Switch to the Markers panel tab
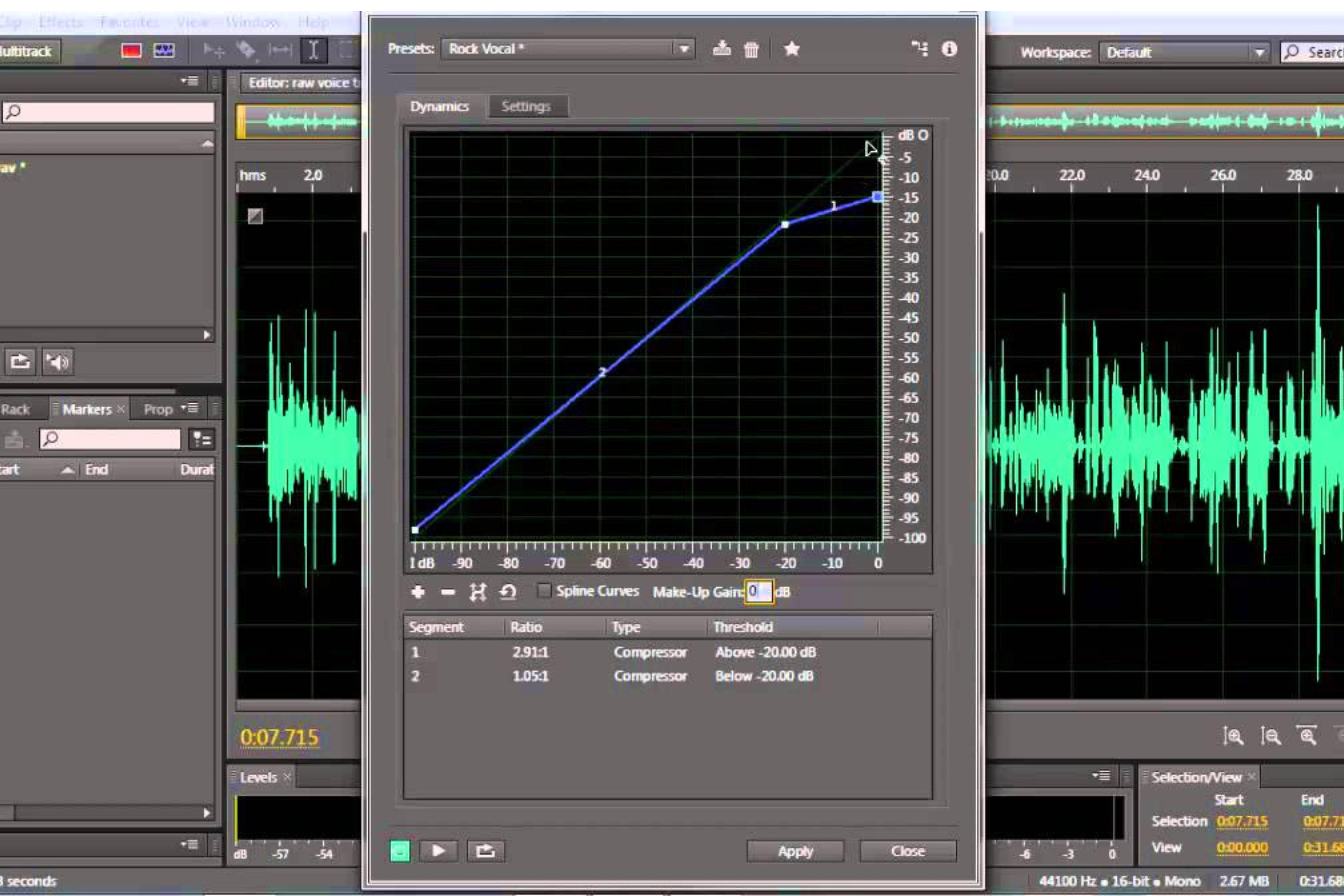 coord(87,409)
